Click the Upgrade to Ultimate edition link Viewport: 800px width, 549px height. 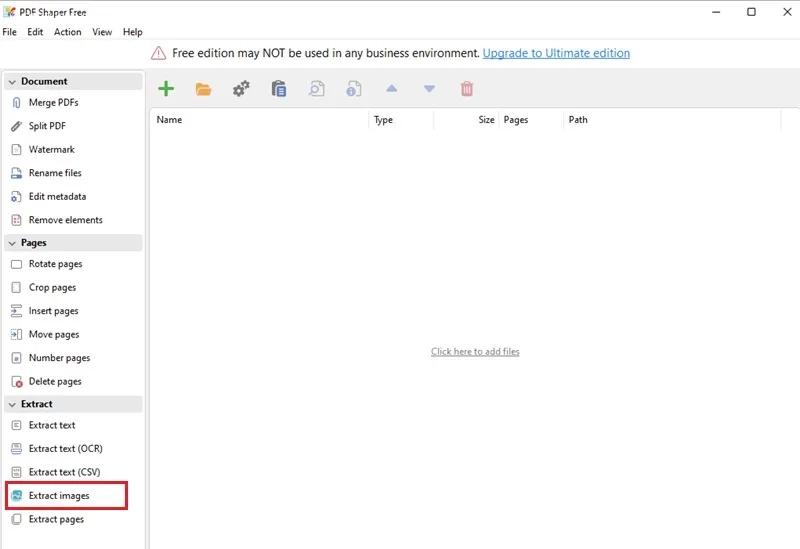coord(556,53)
